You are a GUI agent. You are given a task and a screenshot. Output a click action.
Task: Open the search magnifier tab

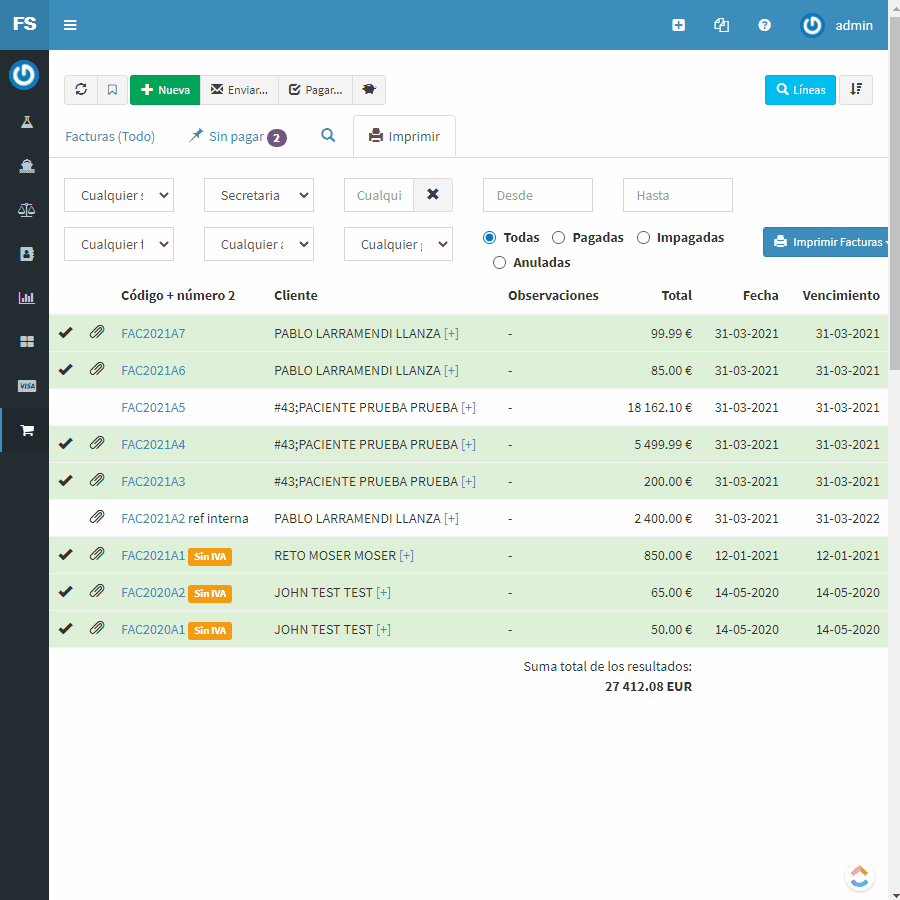point(328,136)
